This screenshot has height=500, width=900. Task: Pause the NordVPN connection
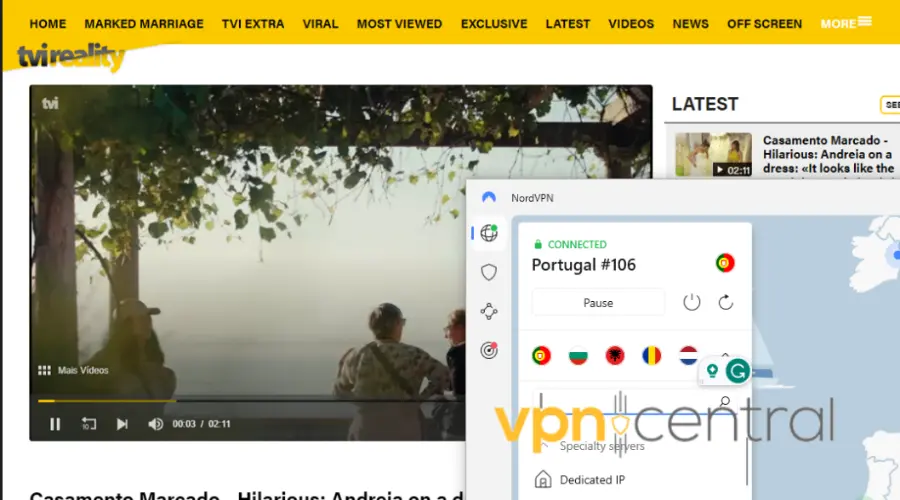598,303
